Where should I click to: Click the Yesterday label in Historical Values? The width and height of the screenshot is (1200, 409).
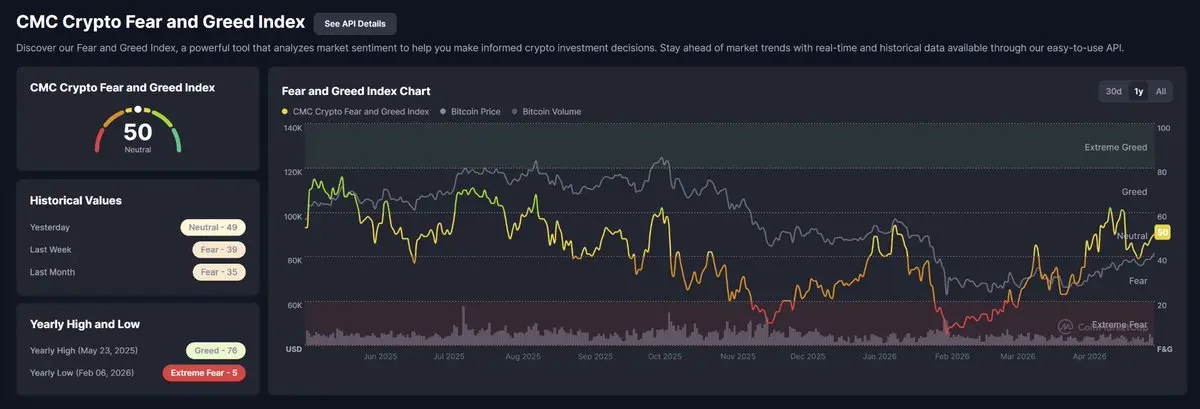50,227
